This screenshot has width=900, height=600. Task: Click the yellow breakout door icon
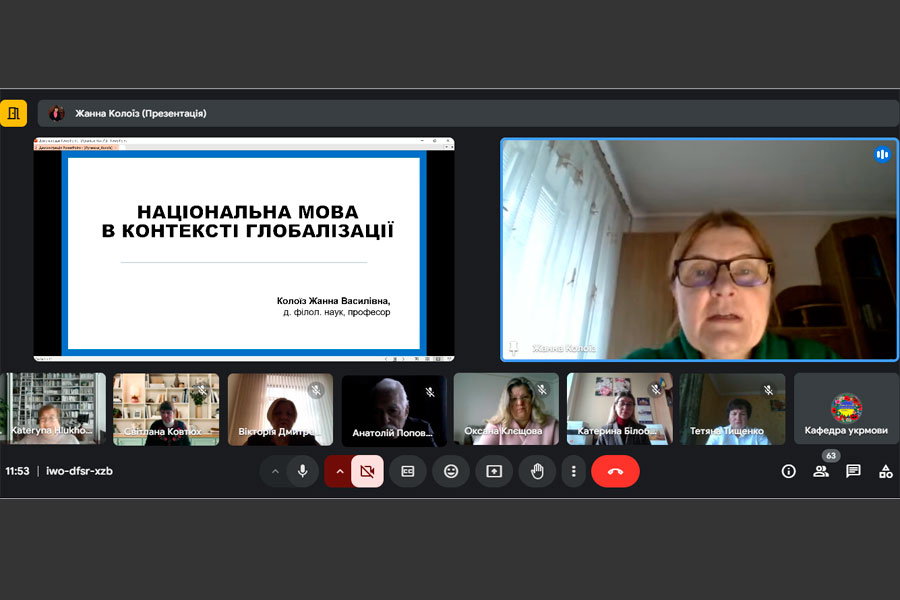coord(13,113)
